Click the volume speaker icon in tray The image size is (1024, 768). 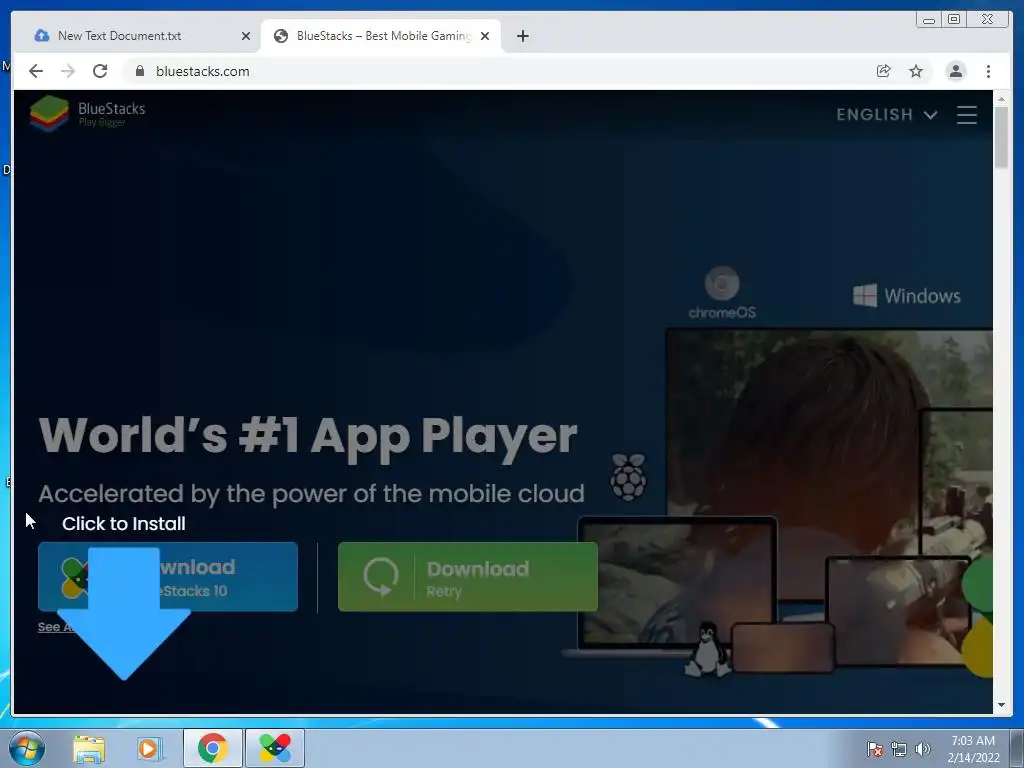pyautogui.click(x=923, y=749)
